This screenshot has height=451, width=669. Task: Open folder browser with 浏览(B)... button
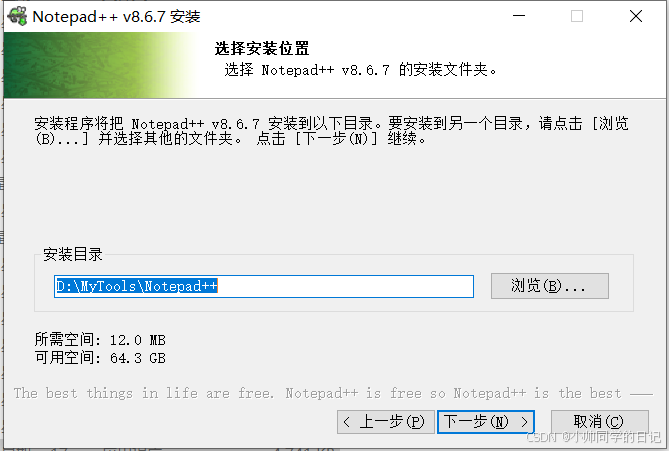[550, 286]
